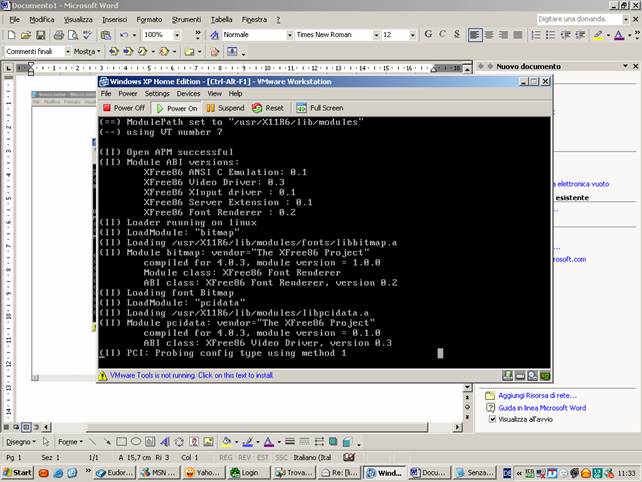Justify text in Word toolbar

coord(518,35)
